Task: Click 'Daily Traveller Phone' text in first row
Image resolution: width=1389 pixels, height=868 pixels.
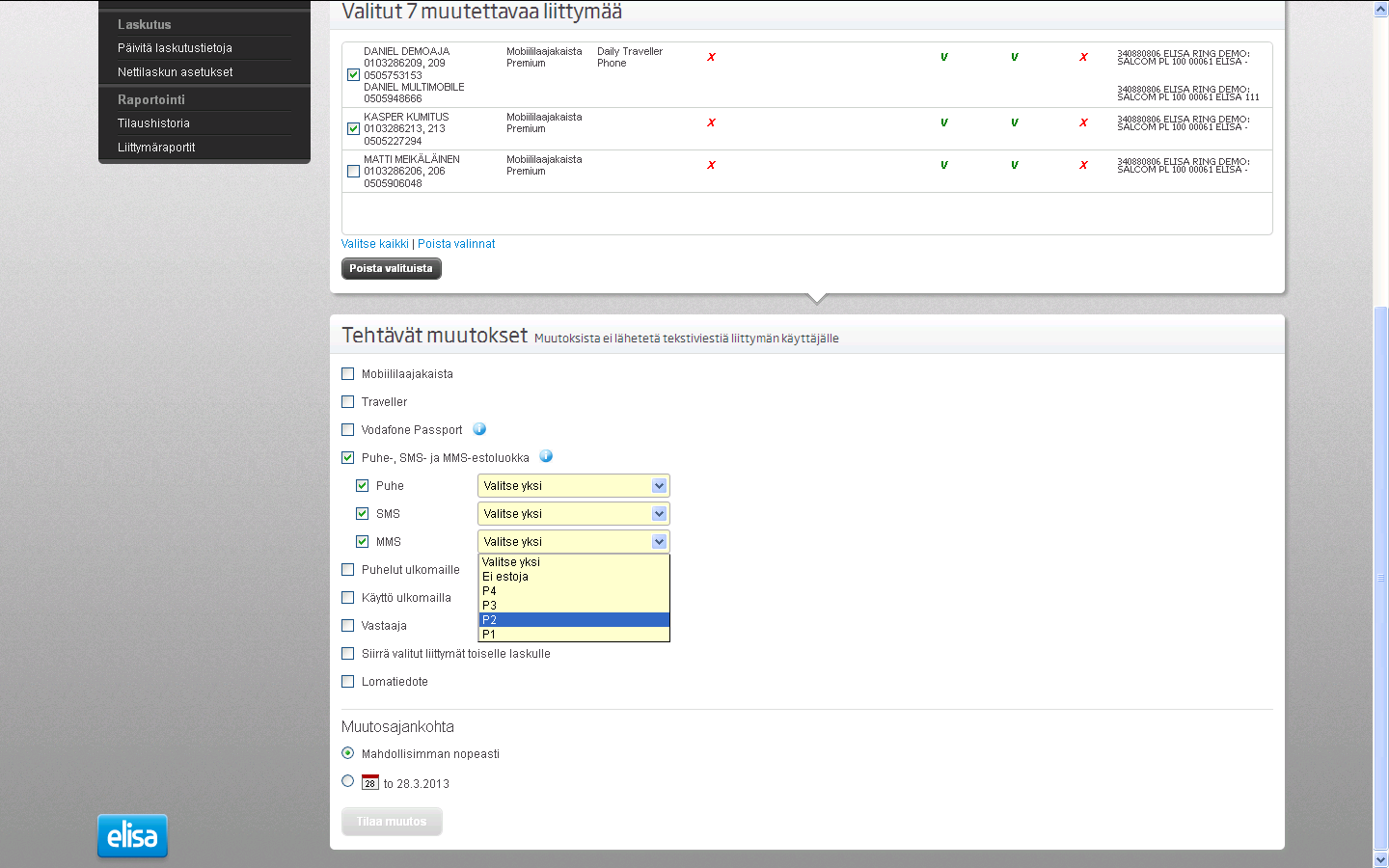Action: 630,57
